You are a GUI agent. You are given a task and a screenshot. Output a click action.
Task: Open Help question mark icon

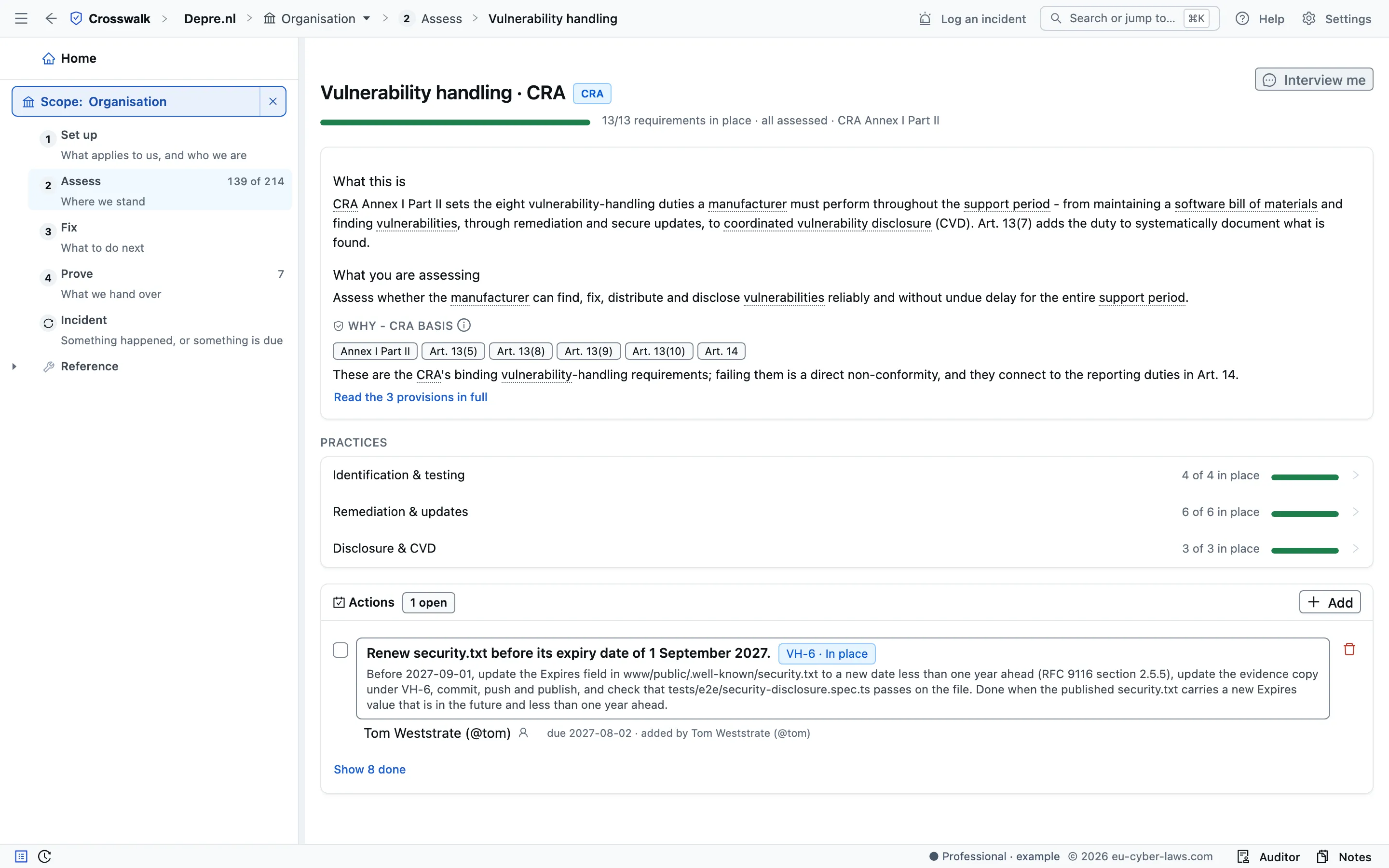point(1242,19)
